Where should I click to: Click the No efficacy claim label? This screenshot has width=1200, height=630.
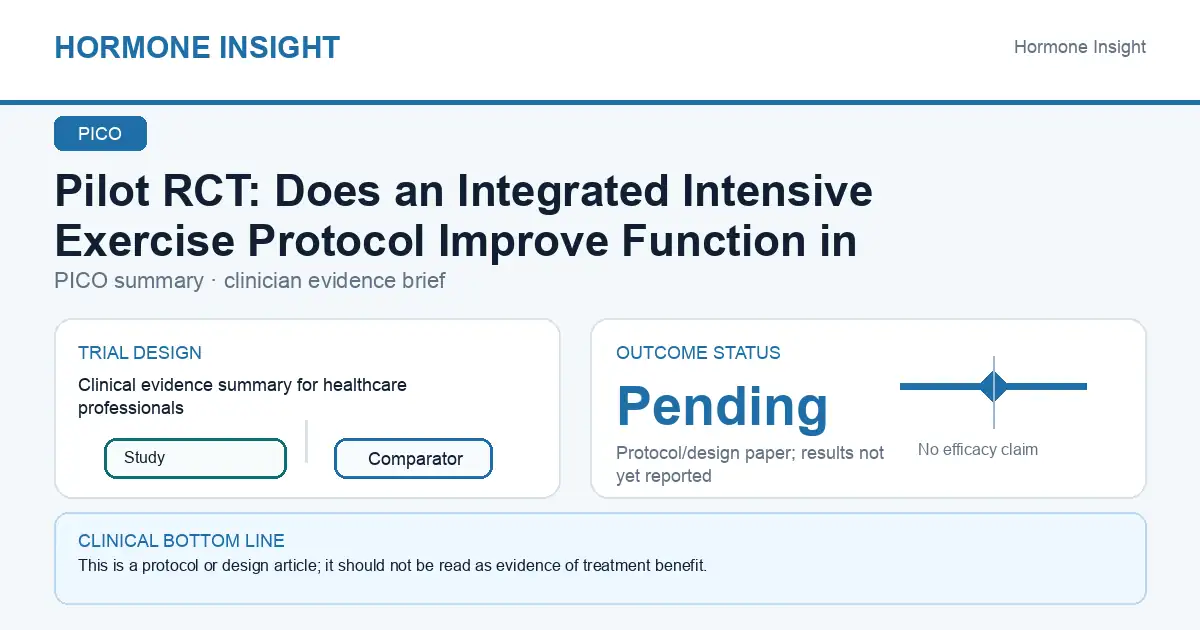[978, 450]
